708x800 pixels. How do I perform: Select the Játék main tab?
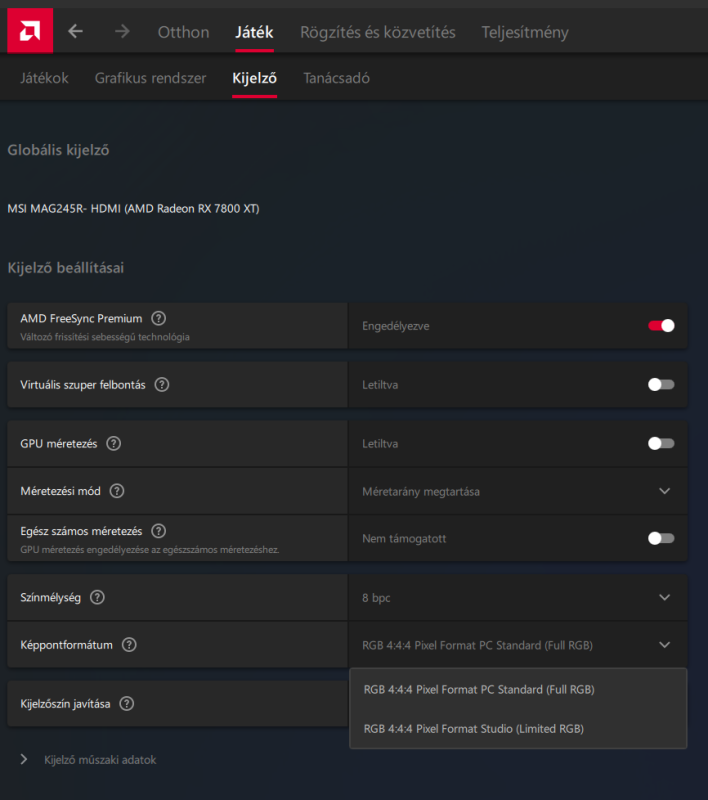click(x=254, y=32)
